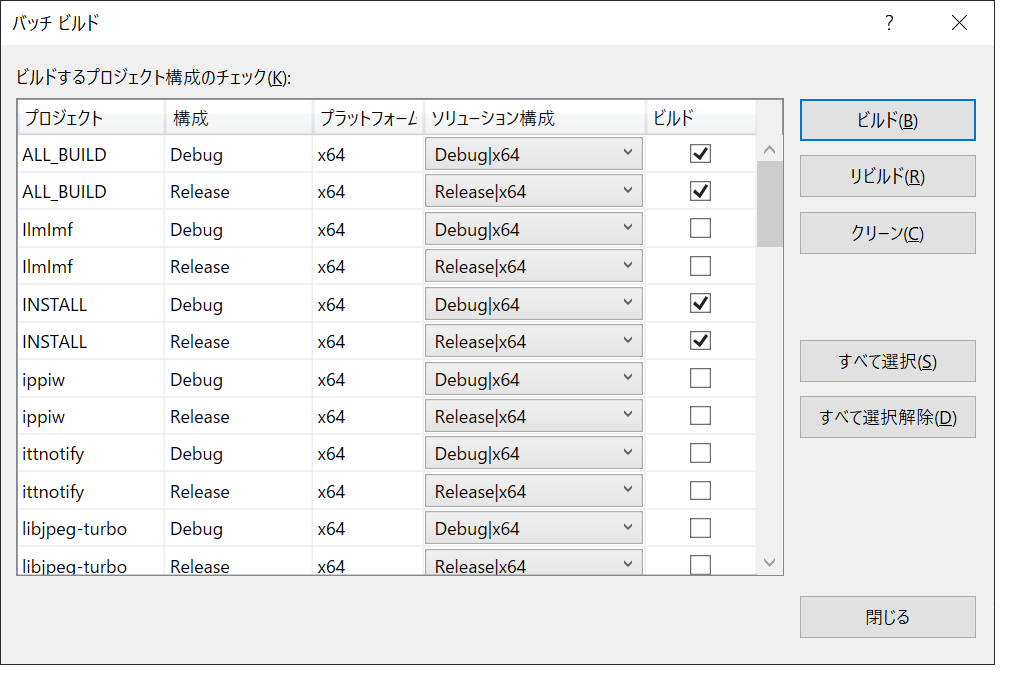Uncheck ALL_BUILD Release build checkbox
The height and width of the screenshot is (680, 1016).
click(699, 190)
